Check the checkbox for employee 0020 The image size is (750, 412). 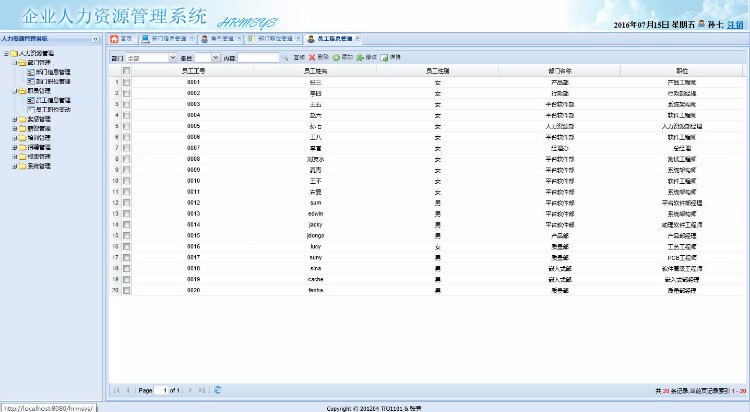tap(127, 290)
